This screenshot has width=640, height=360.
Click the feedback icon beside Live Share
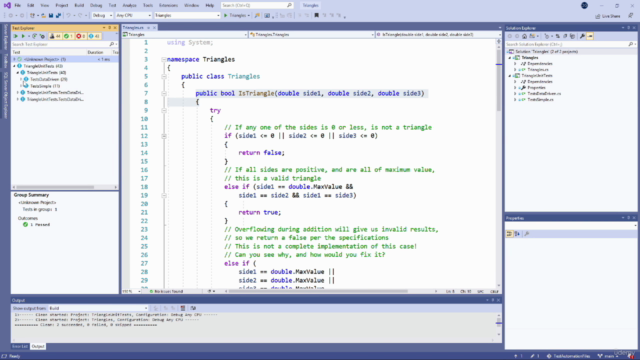click(x=631, y=16)
